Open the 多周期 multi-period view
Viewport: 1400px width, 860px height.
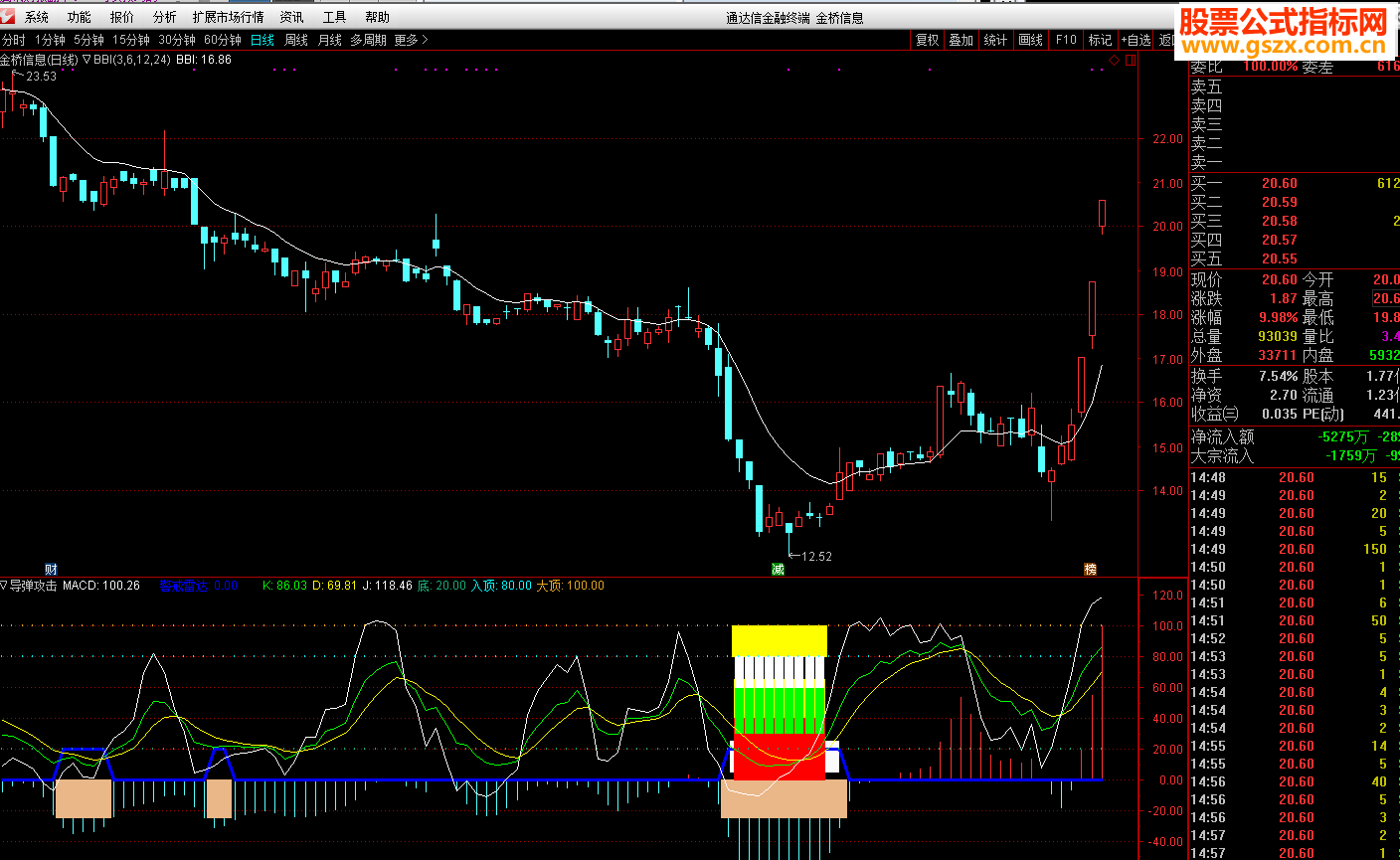click(x=368, y=40)
